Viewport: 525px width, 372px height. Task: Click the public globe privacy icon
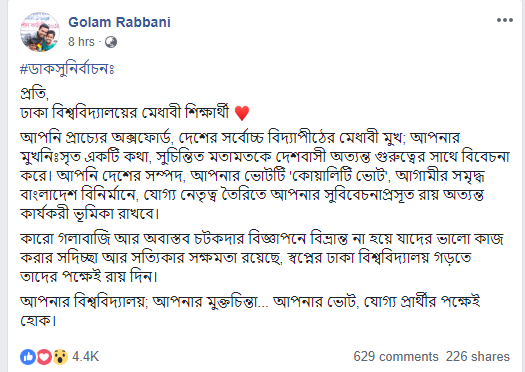[x=111, y=42]
